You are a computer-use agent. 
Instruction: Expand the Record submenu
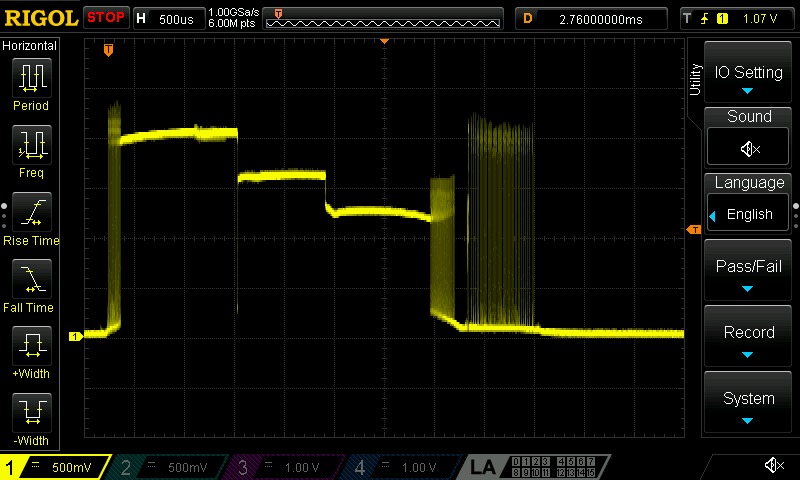[x=748, y=337]
